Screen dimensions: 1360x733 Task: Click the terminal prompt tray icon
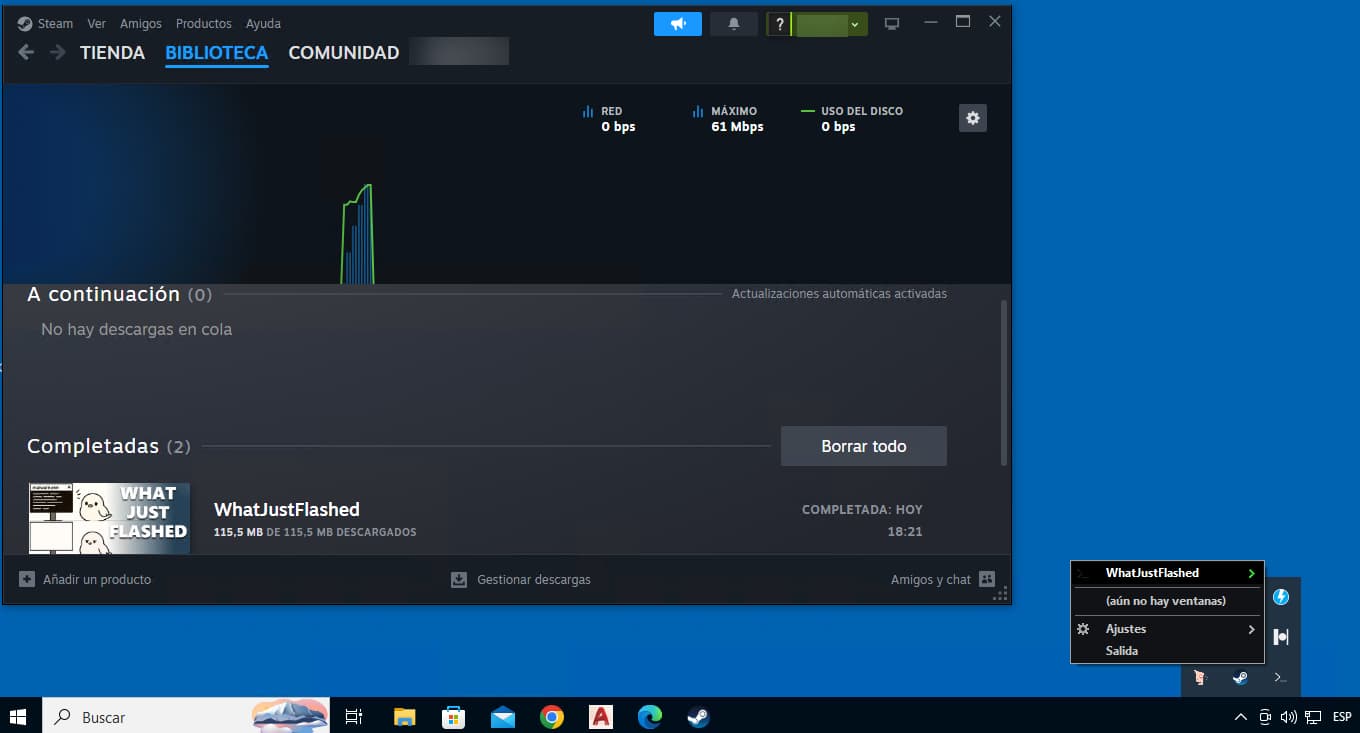click(x=1280, y=677)
